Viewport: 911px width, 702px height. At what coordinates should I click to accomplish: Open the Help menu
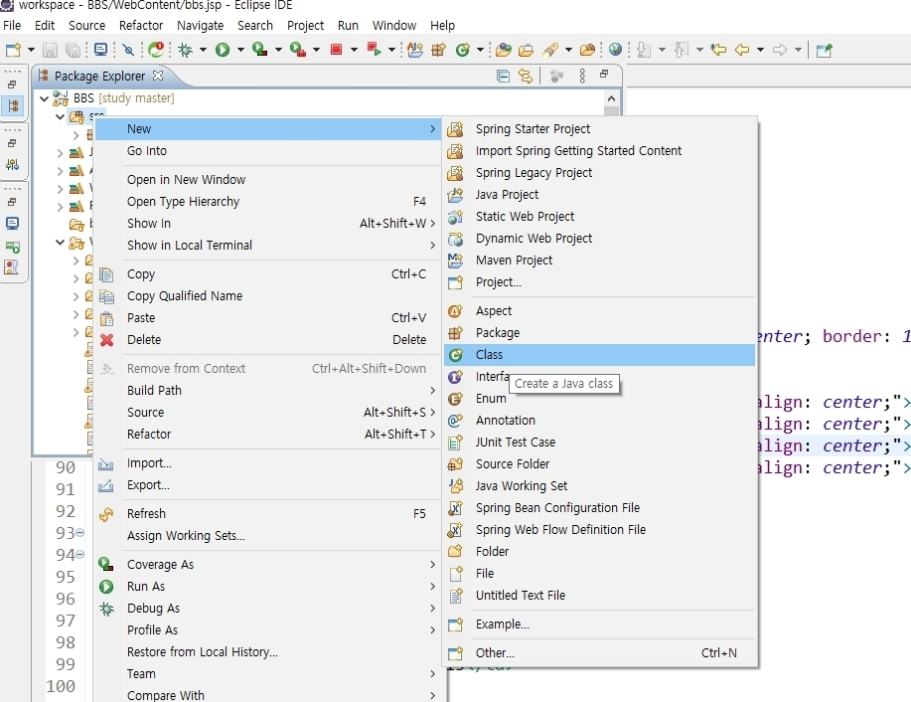(x=442, y=26)
